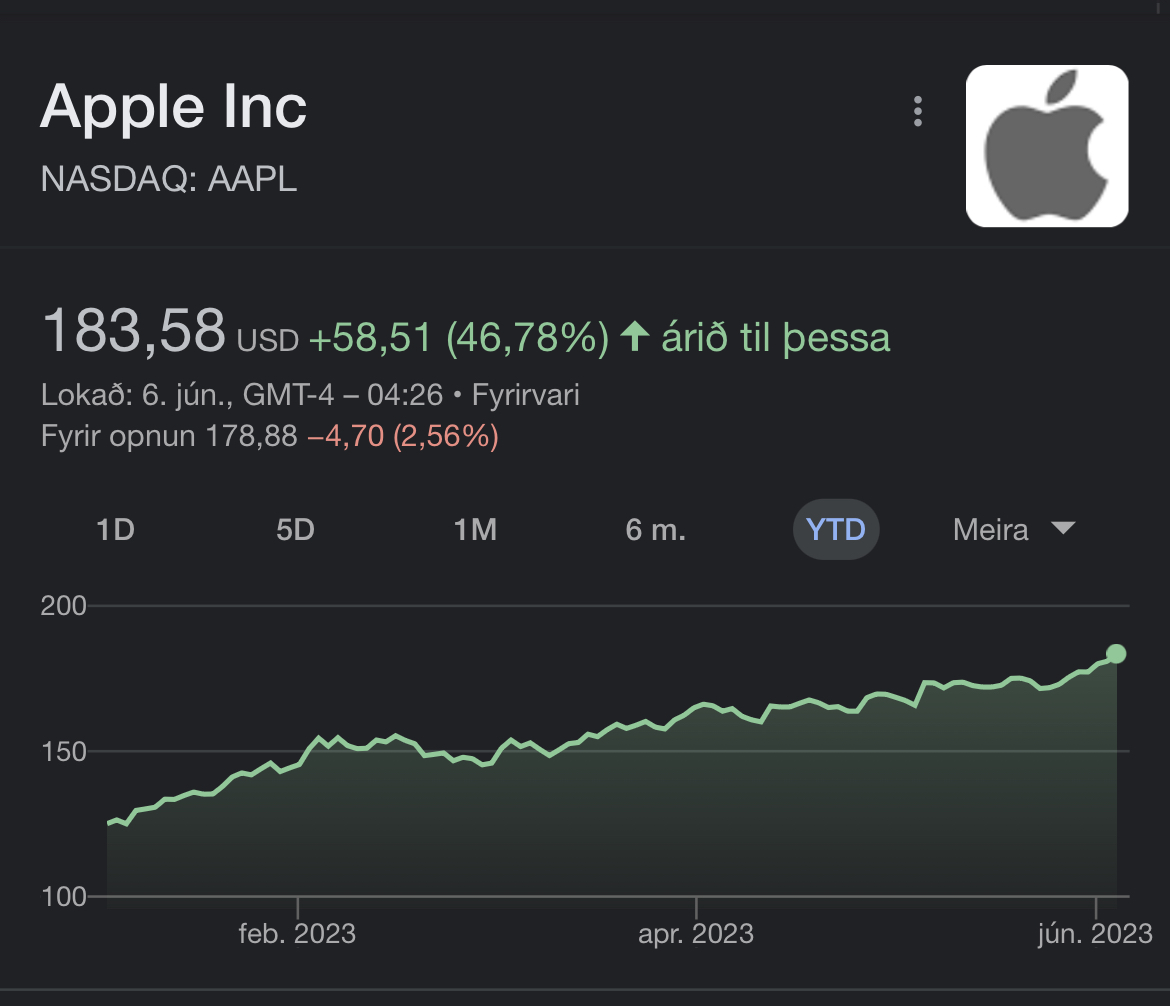The width and height of the screenshot is (1170, 1006).
Task: Click the +58,51 (46,78%) gain text
Action: (458, 338)
